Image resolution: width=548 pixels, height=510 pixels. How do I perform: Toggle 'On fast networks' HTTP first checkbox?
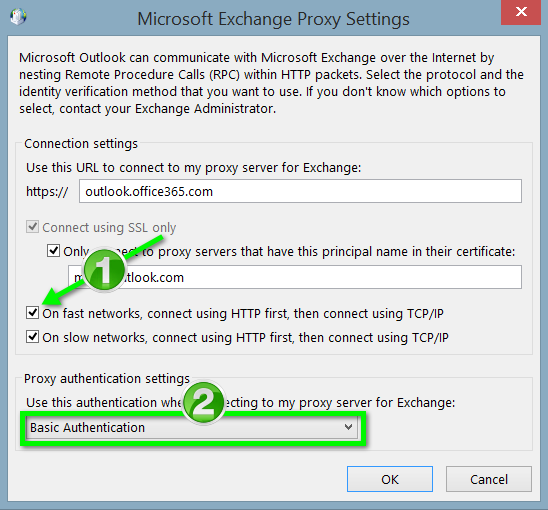point(33,313)
